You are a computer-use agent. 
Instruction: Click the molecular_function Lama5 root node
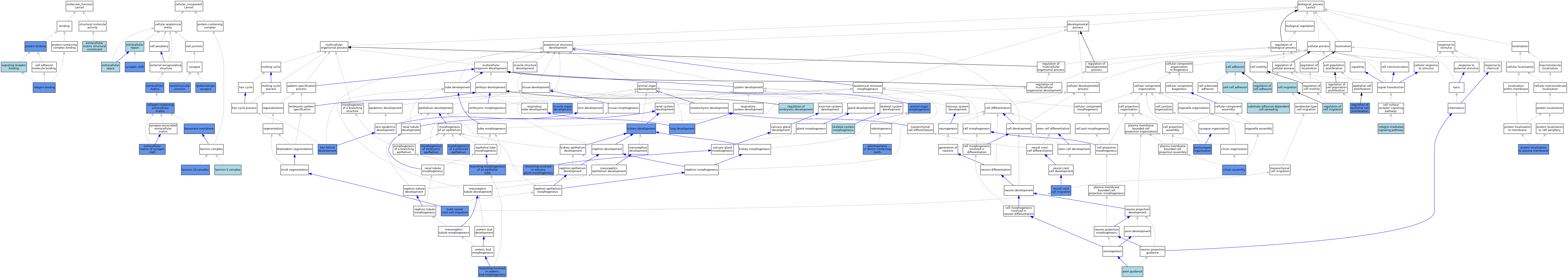tap(79, 6)
